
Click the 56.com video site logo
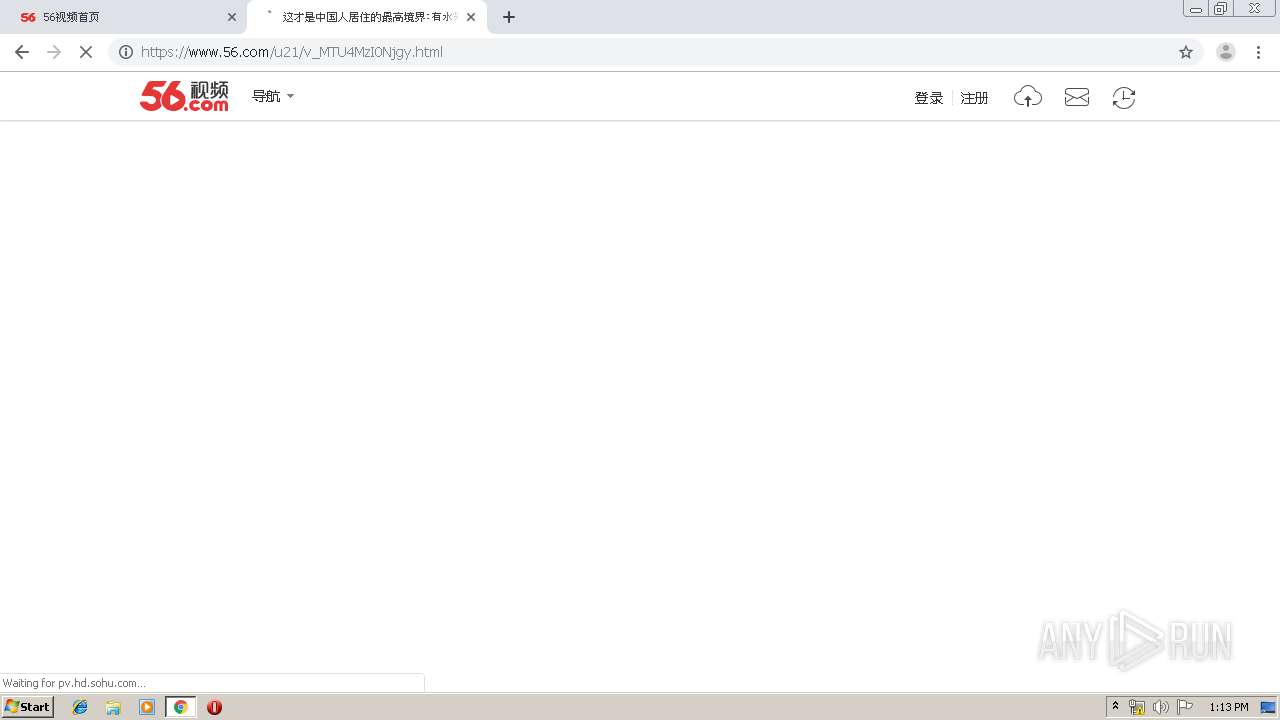184,96
